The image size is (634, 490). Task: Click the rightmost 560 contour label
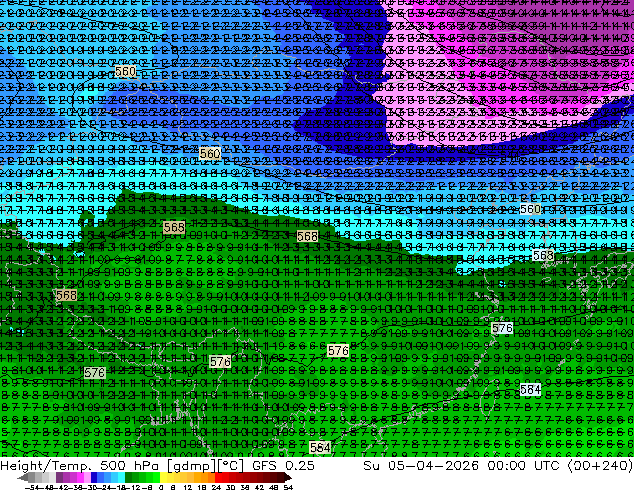tap(530, 209)
